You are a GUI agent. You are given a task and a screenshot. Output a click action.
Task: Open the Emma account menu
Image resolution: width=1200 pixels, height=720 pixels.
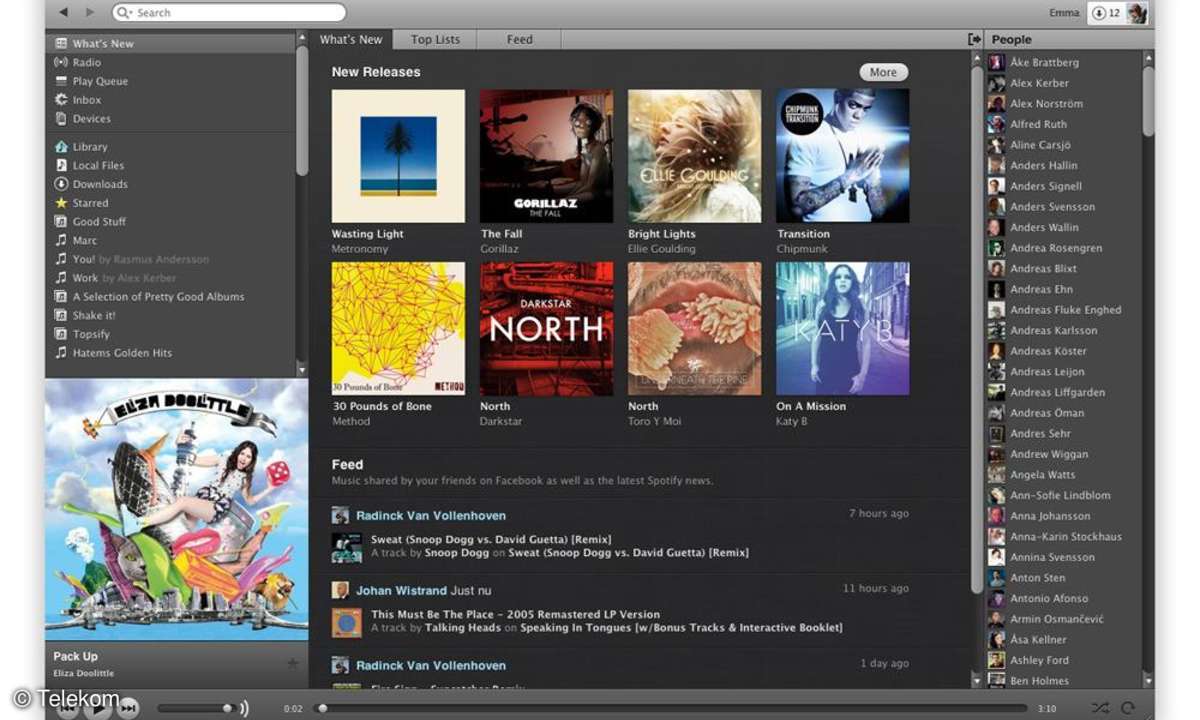click(x=1064, y=13)
